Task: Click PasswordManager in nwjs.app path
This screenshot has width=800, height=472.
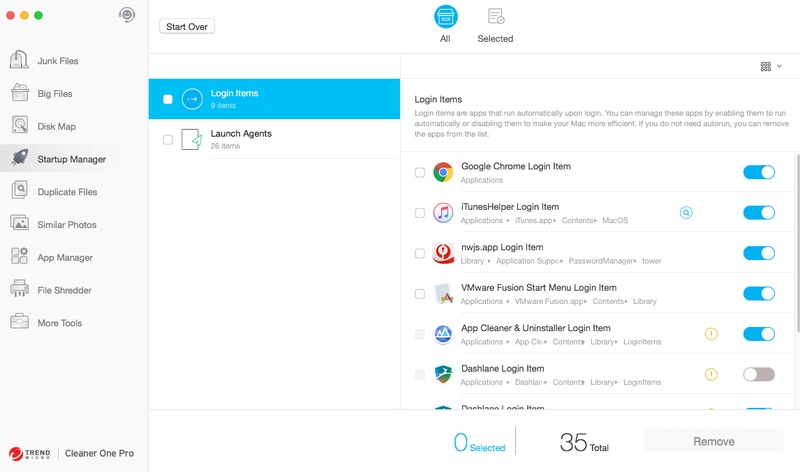Action: [x=601, y=261]
